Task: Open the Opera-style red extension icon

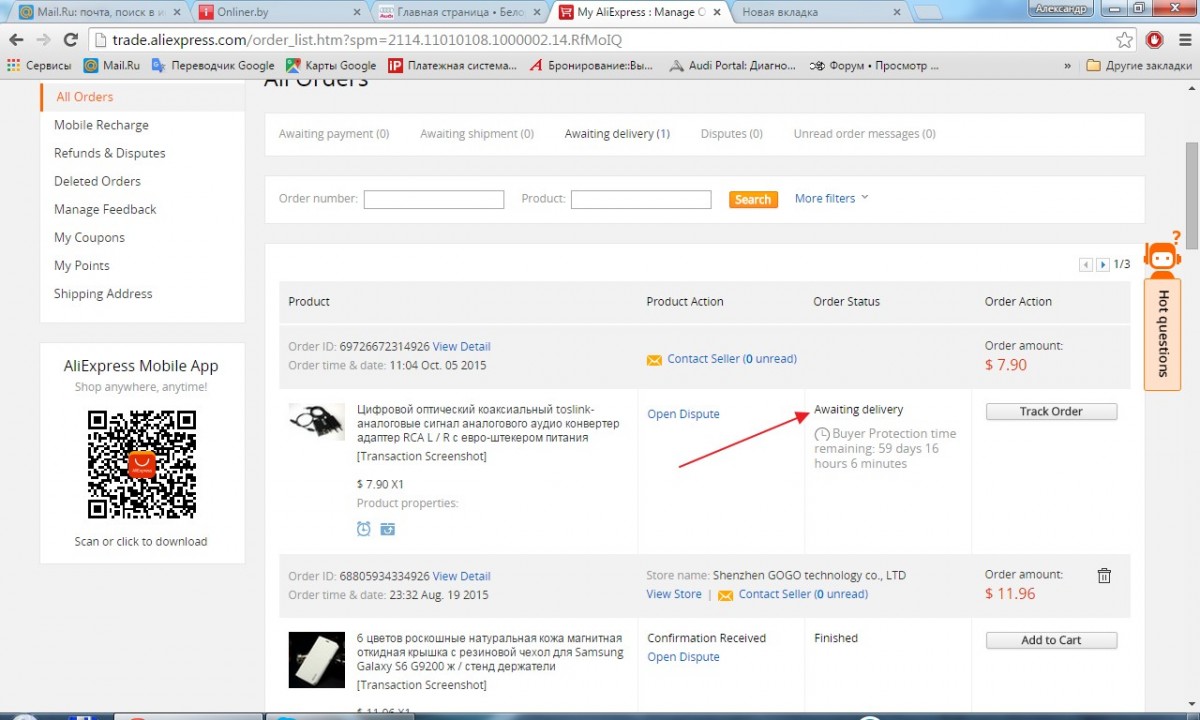Action: click(x=1154, y=40)
